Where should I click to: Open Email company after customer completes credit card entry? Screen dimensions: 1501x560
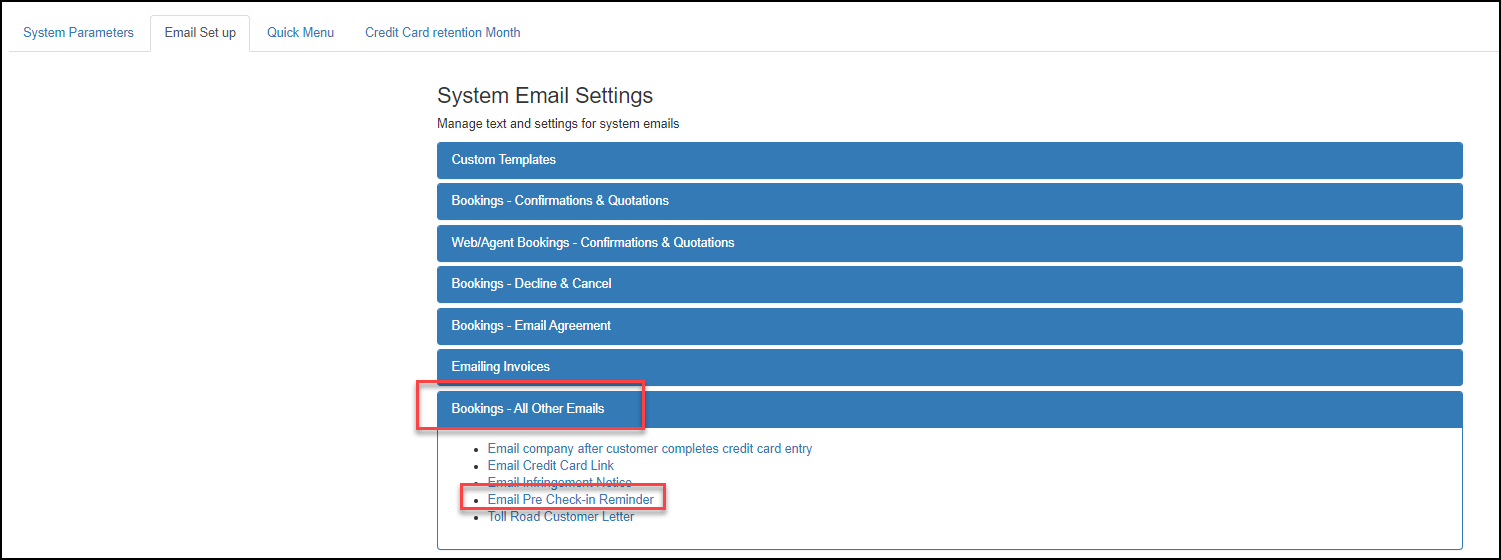[650, 449]
